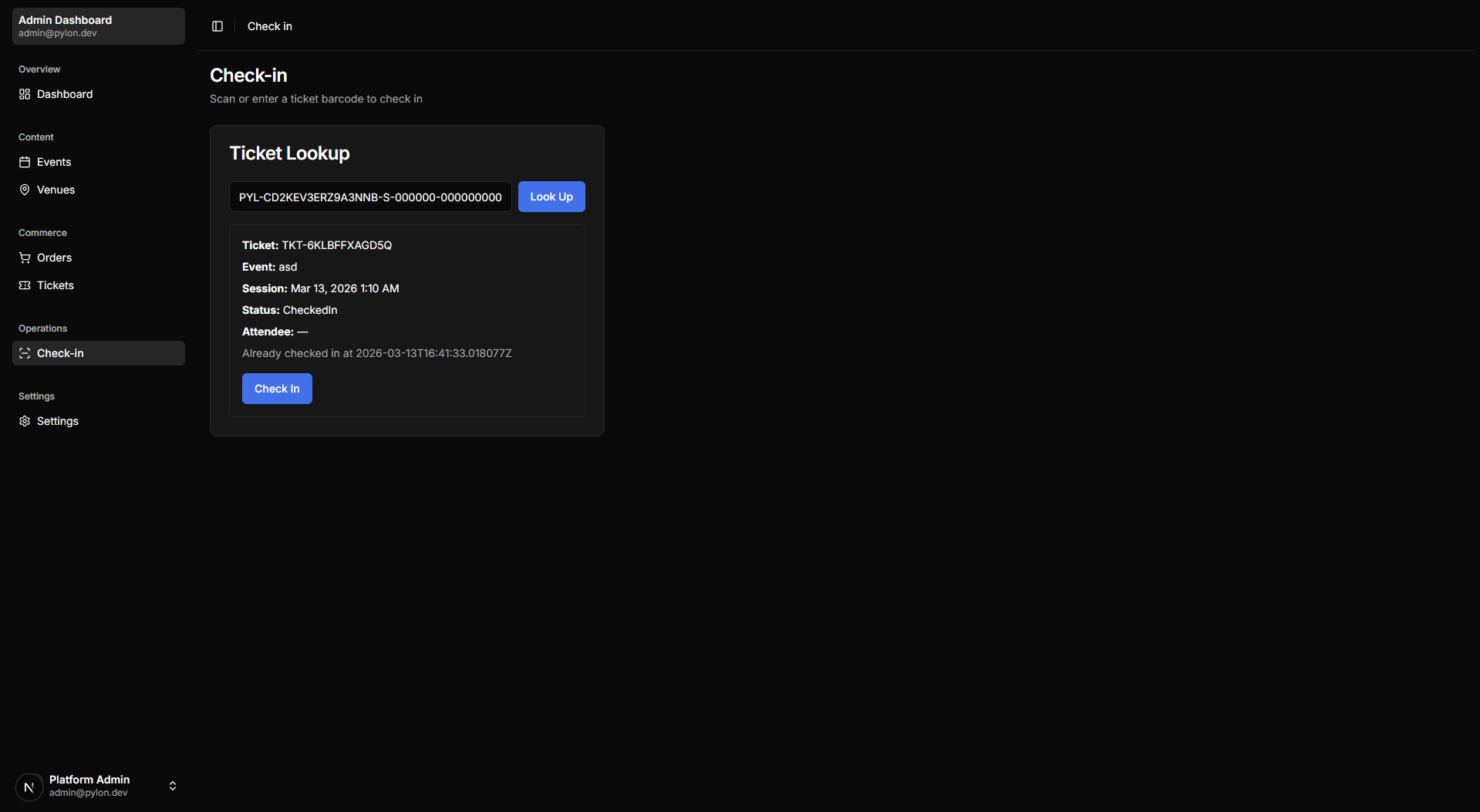Click the Platform Admin name text

89,780
